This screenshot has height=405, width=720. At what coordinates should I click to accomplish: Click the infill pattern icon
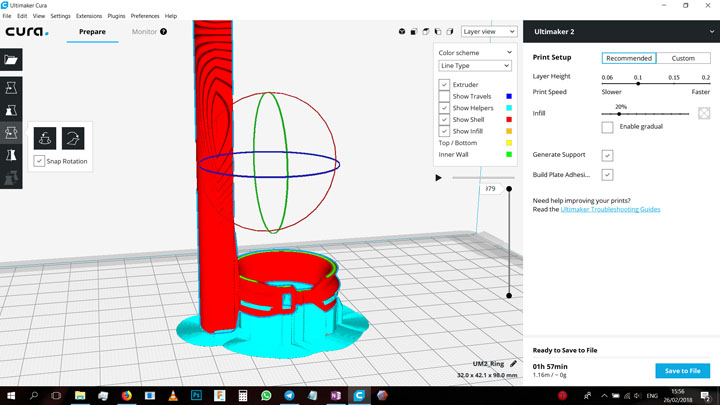pyautogui.click(x=704, y=113)
